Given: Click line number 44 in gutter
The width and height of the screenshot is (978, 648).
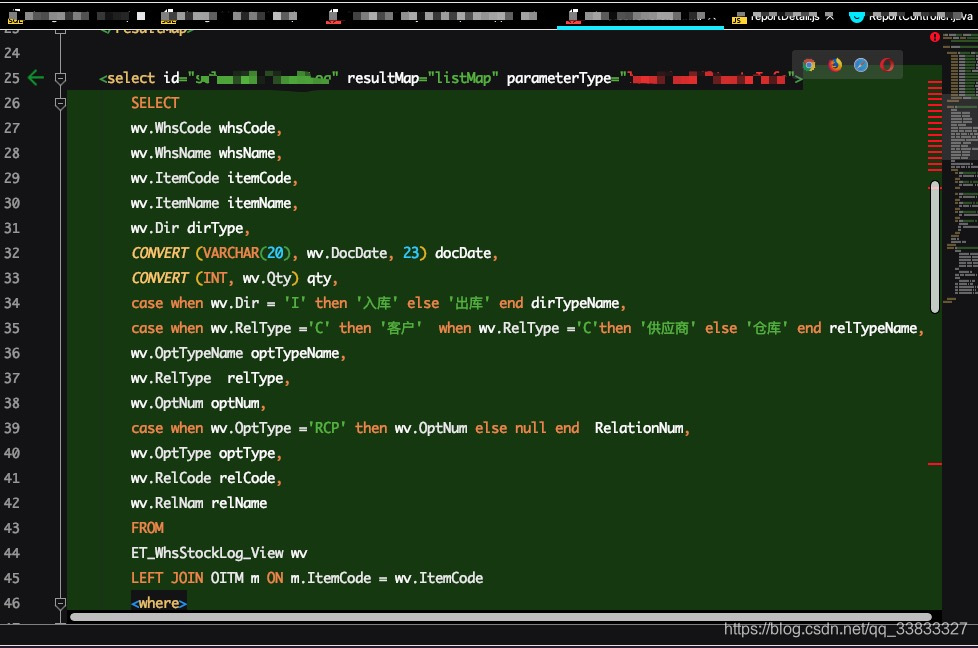Looking at the screenshot, I should (x=12, y=553).
